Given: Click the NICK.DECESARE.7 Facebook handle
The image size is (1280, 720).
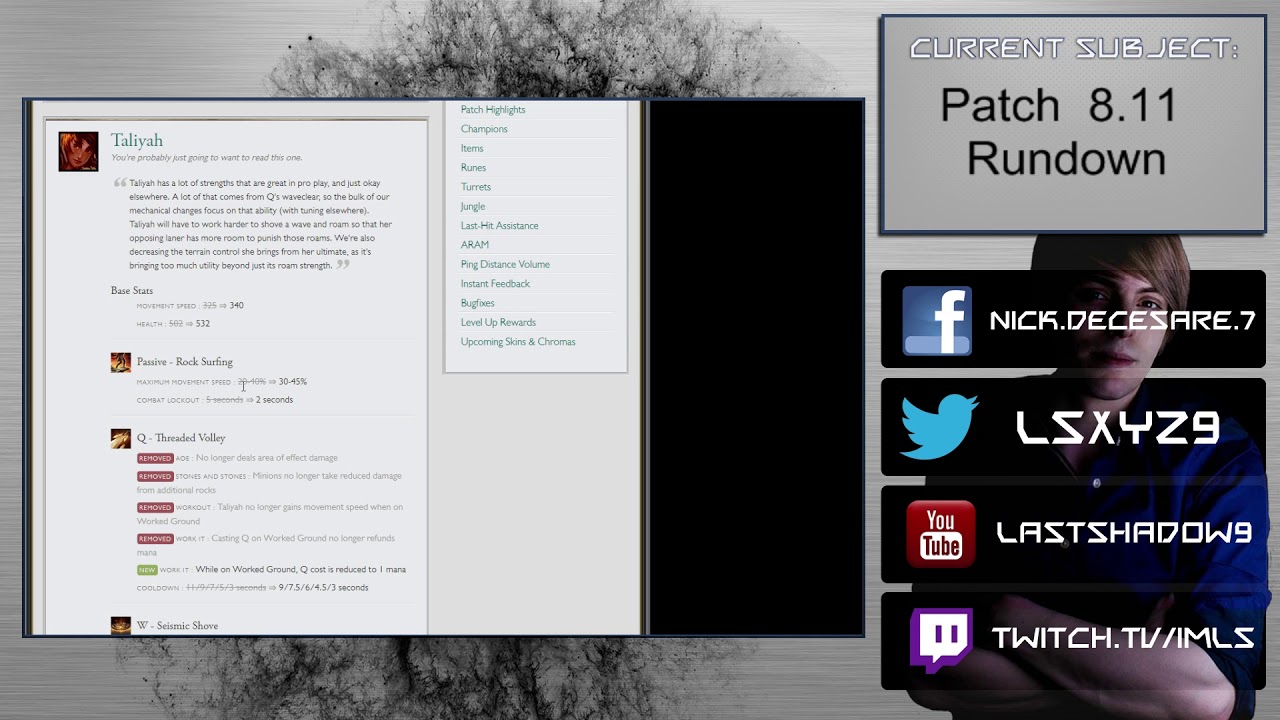Looking at the screenshot, I should (1122, 320).
